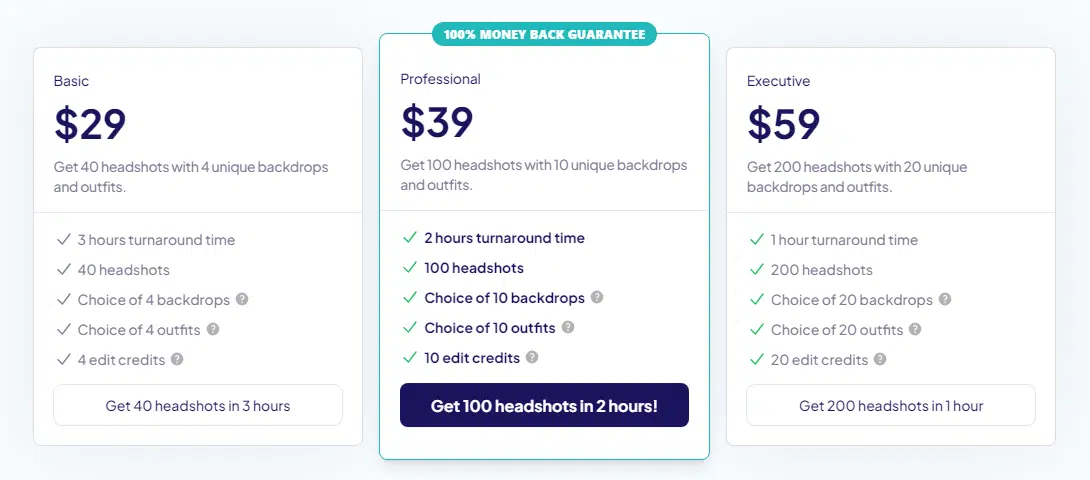1090x480 pixels.
Task: Show info icon for Choice of 10 outfits
Action: 568,327
